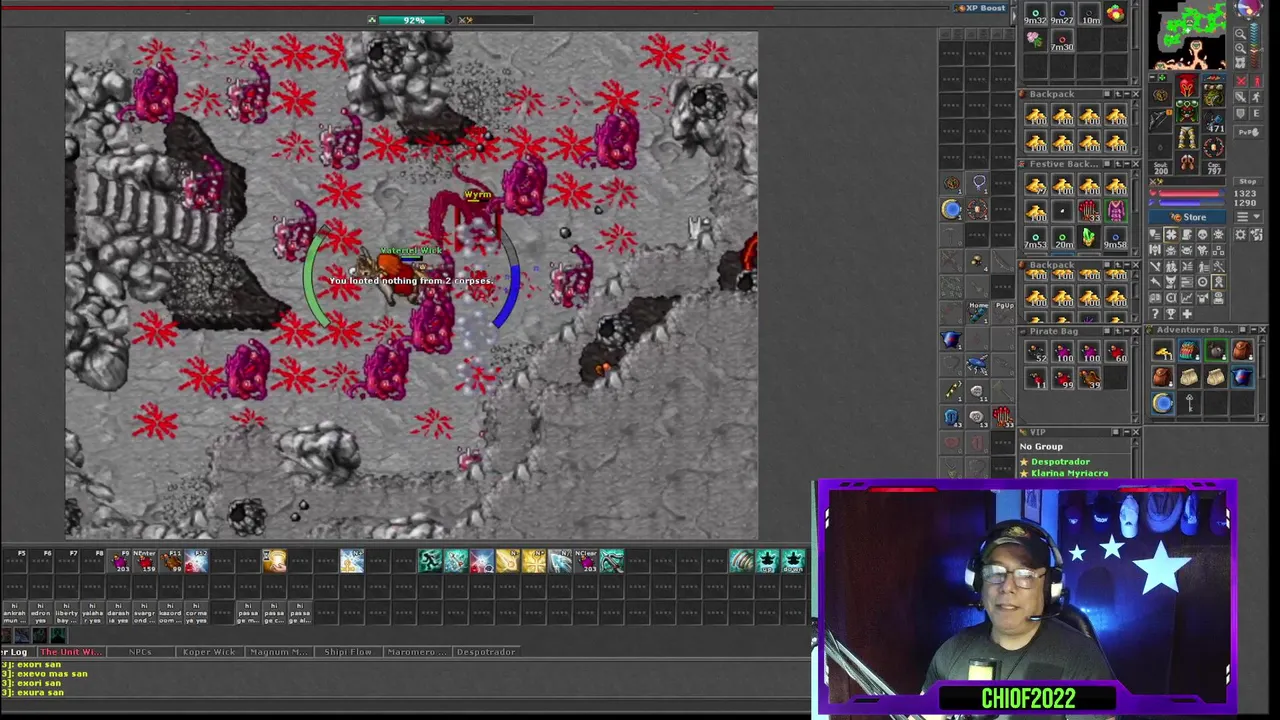Toggle the shield defensive stance button

pyautogui.click(x=1240, y=113)
